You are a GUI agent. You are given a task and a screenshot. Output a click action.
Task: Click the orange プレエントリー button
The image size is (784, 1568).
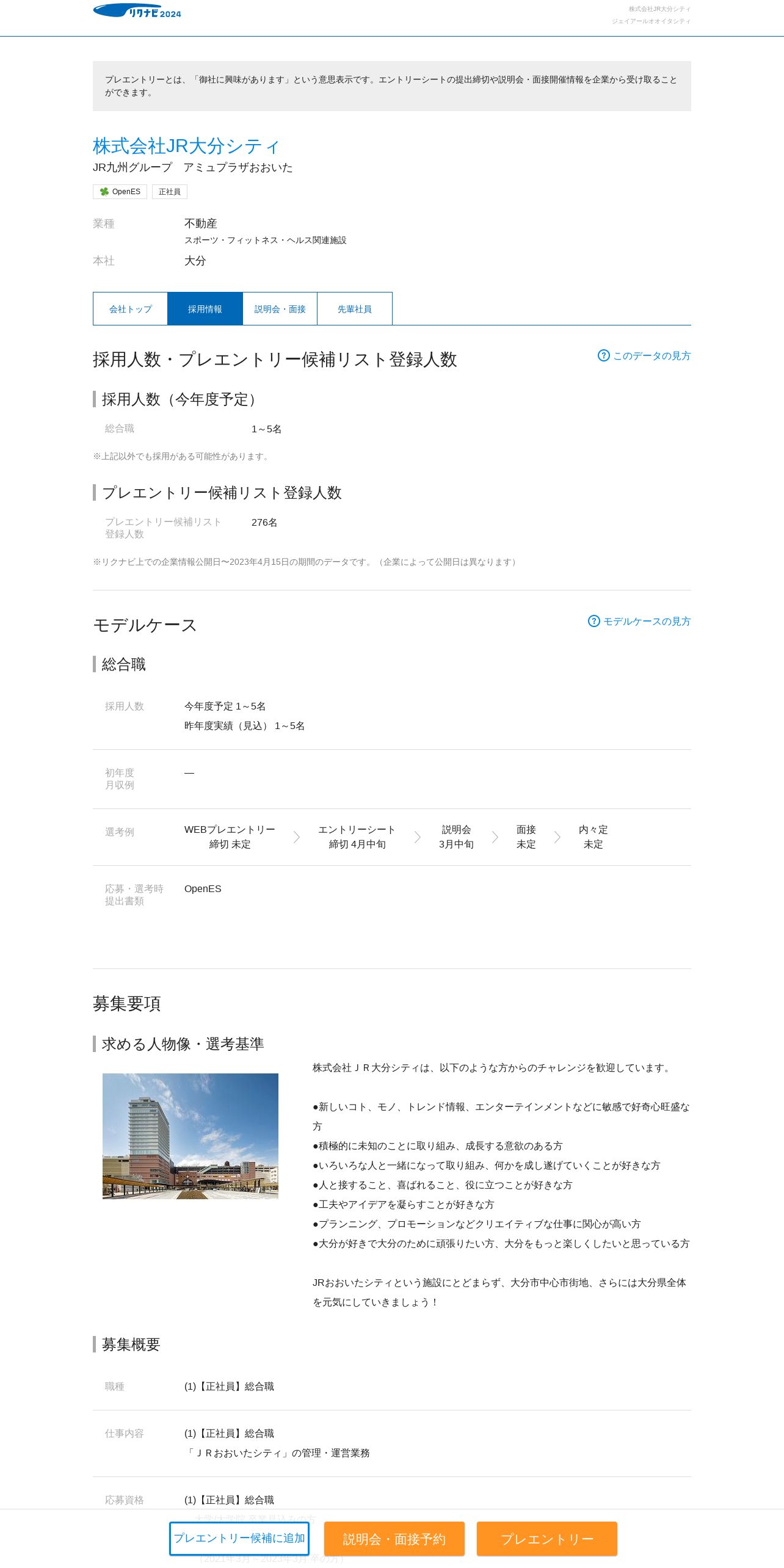(x=547, y=1539)
